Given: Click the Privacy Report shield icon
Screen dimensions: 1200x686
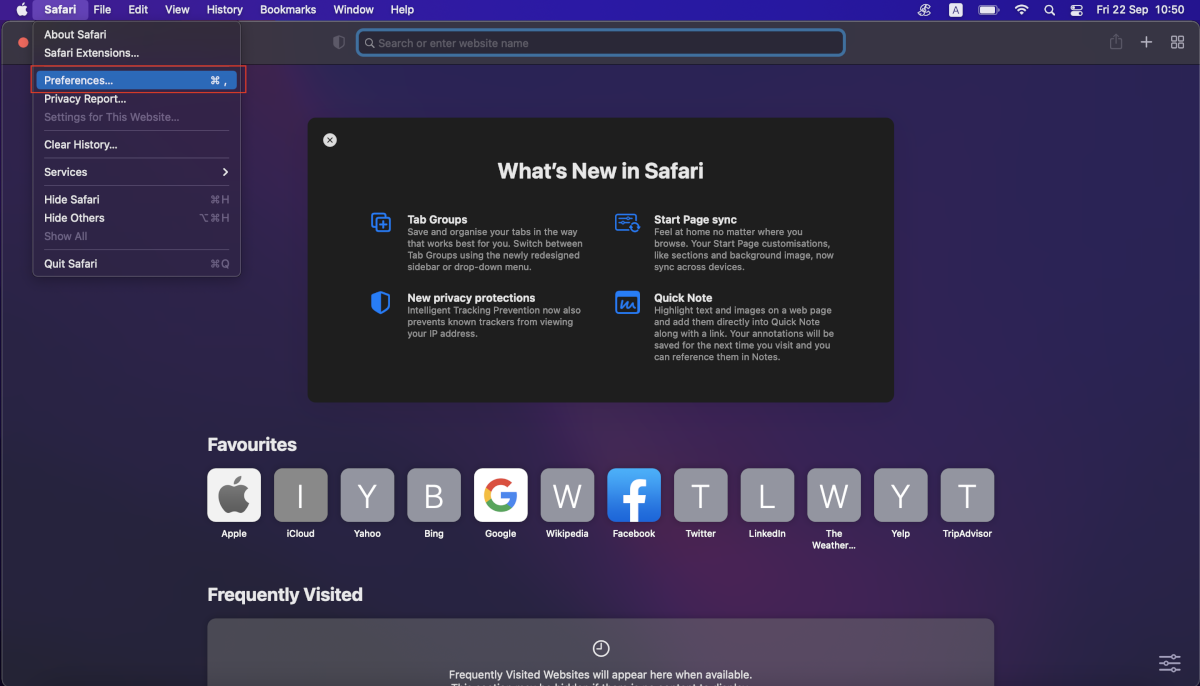Looking at the screenshot, I should [x=339, y=43].
